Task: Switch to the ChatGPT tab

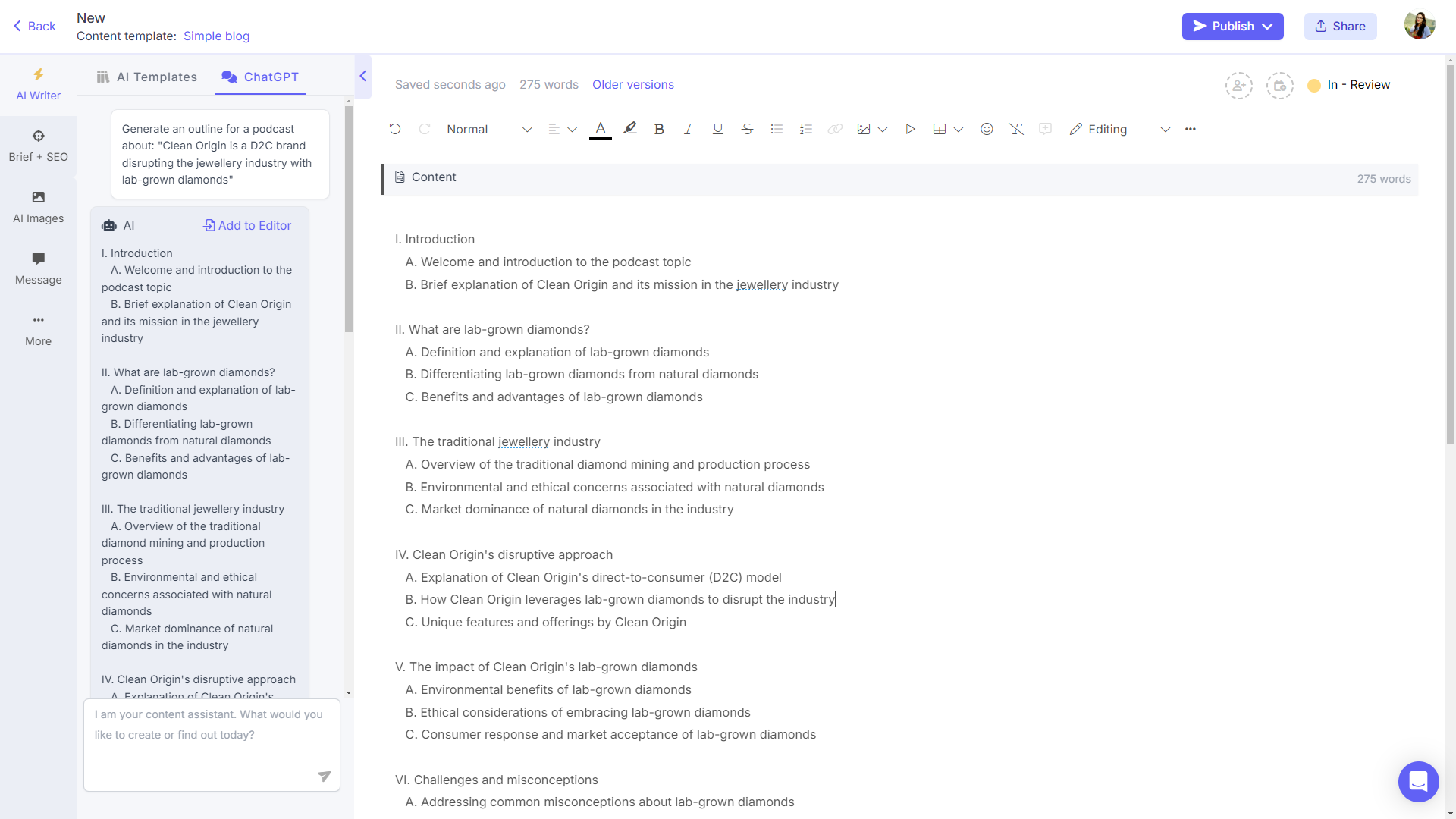Action: (260, 76)
